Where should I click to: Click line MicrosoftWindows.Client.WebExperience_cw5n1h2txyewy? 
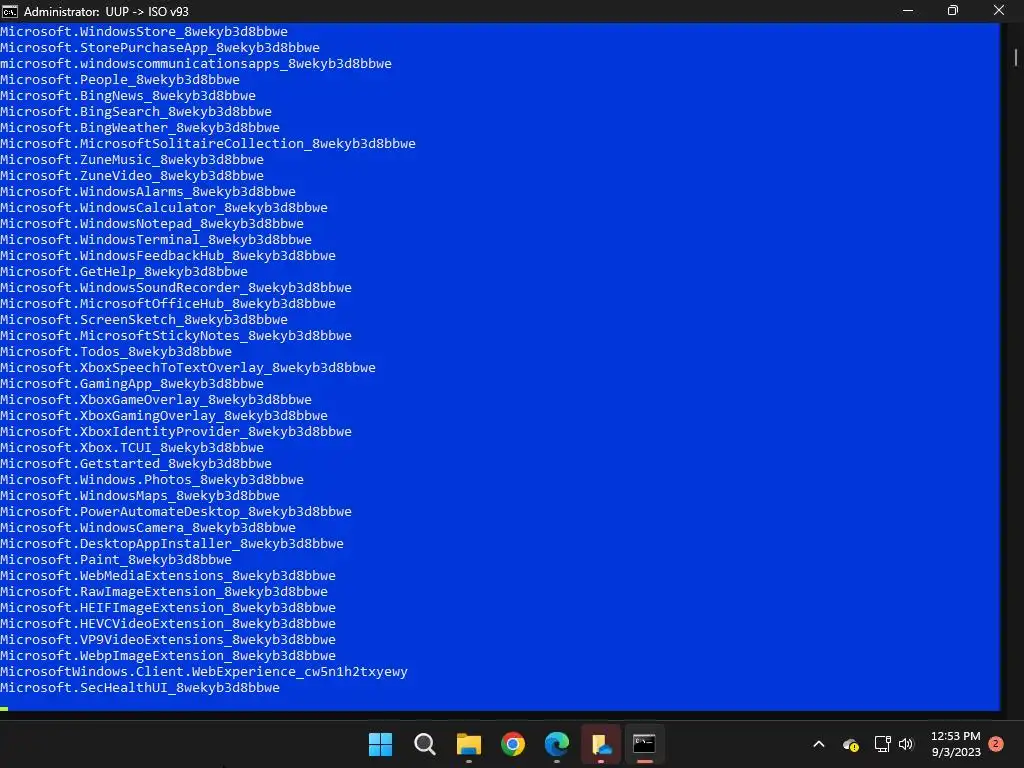pos(204,671)
